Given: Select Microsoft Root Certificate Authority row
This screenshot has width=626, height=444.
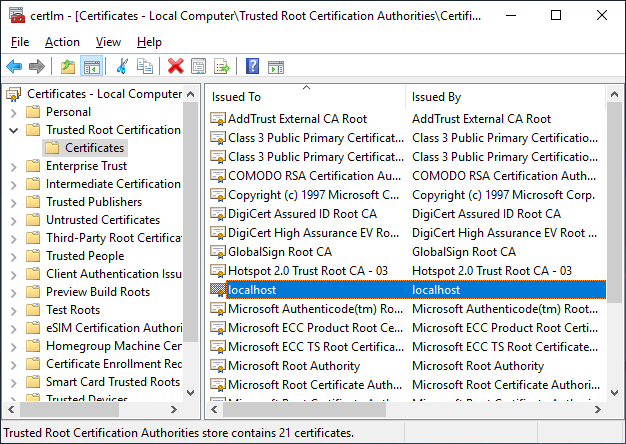Looking at the screenshot, I should point(408,385).
